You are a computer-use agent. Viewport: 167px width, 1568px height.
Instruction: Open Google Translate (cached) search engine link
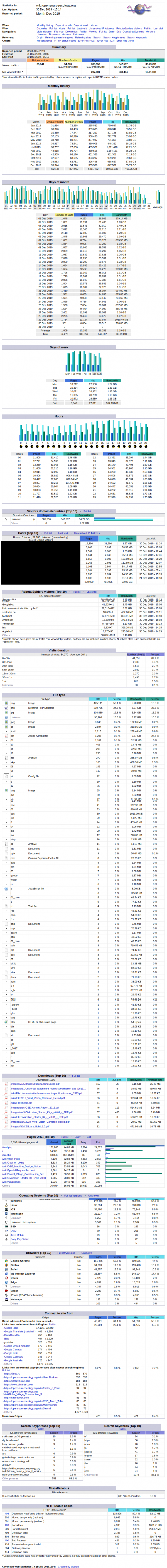pos(19,1332)
